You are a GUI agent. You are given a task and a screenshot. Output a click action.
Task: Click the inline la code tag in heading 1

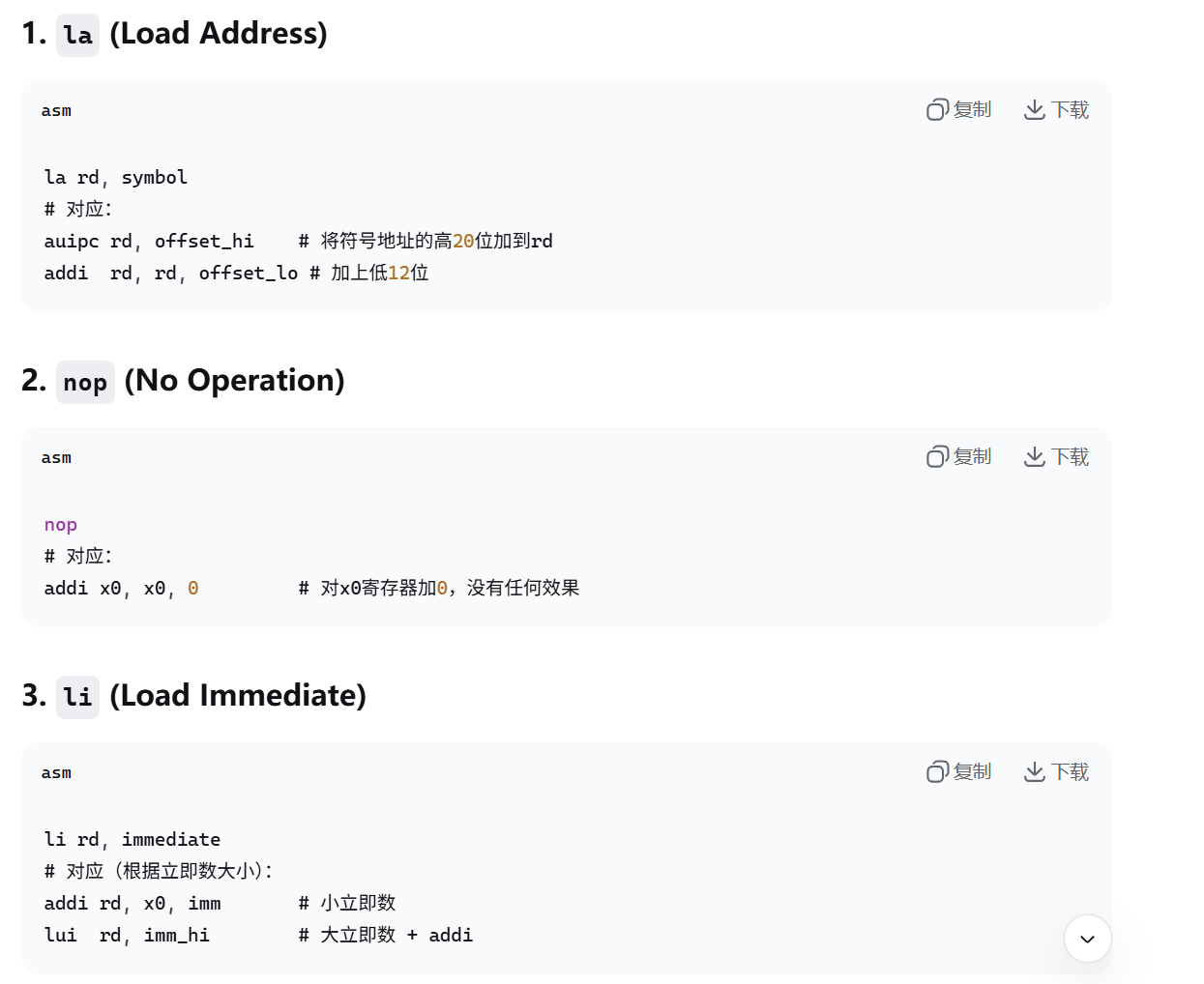(x=77, y=35)
